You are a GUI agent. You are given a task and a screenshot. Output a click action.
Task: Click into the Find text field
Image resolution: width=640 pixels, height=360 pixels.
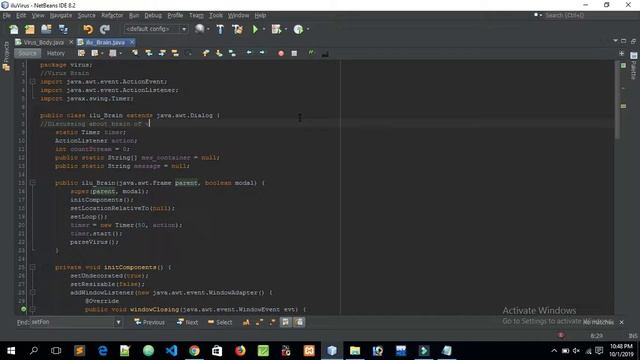point(72,322)
